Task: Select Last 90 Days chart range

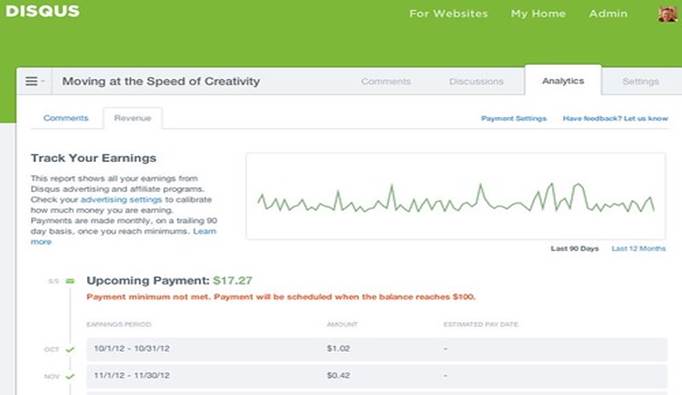Action: (x=575, y=248)
